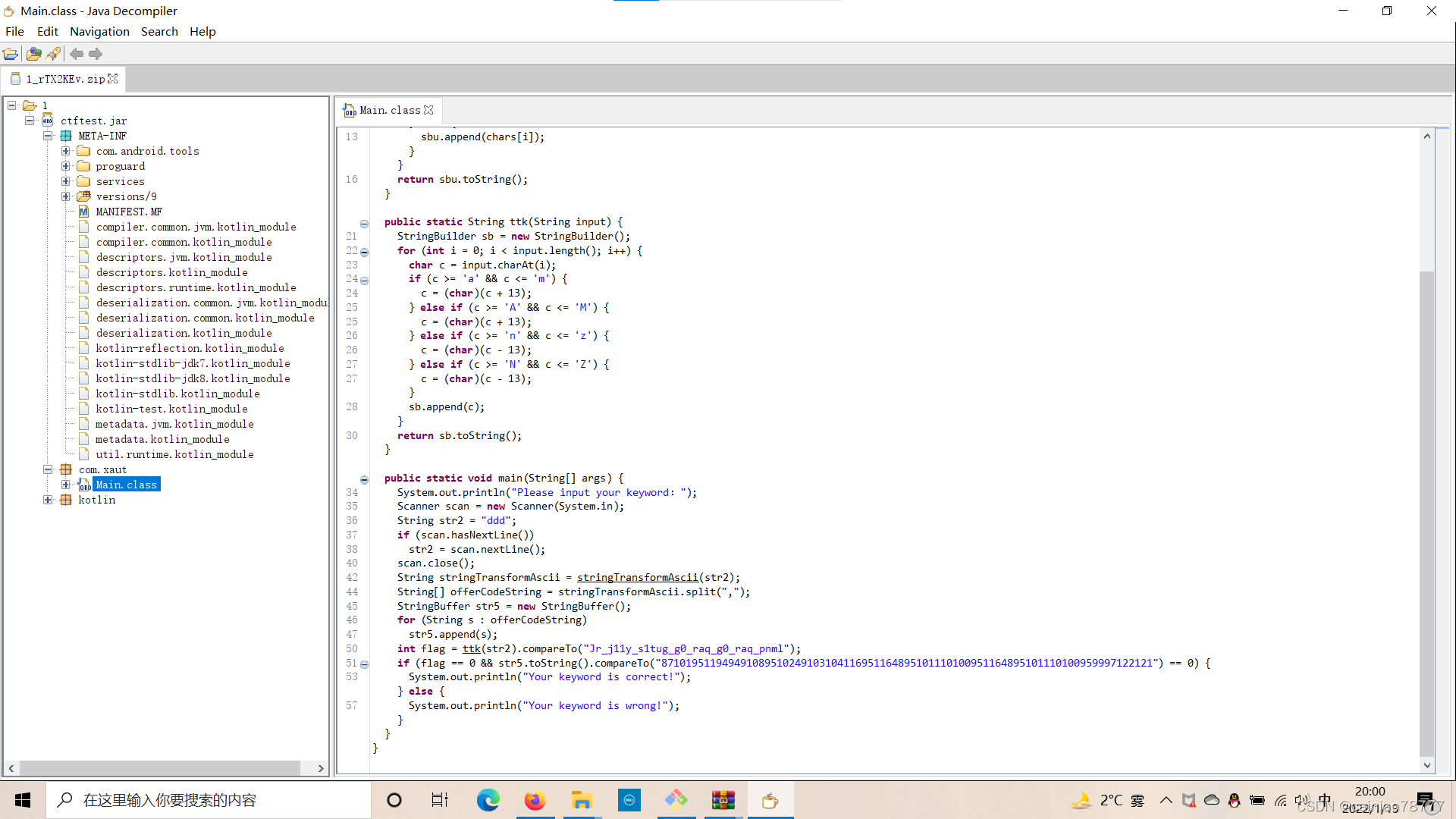
Task: Select the Main.class tree item
Action: click(x=127, y=485)
